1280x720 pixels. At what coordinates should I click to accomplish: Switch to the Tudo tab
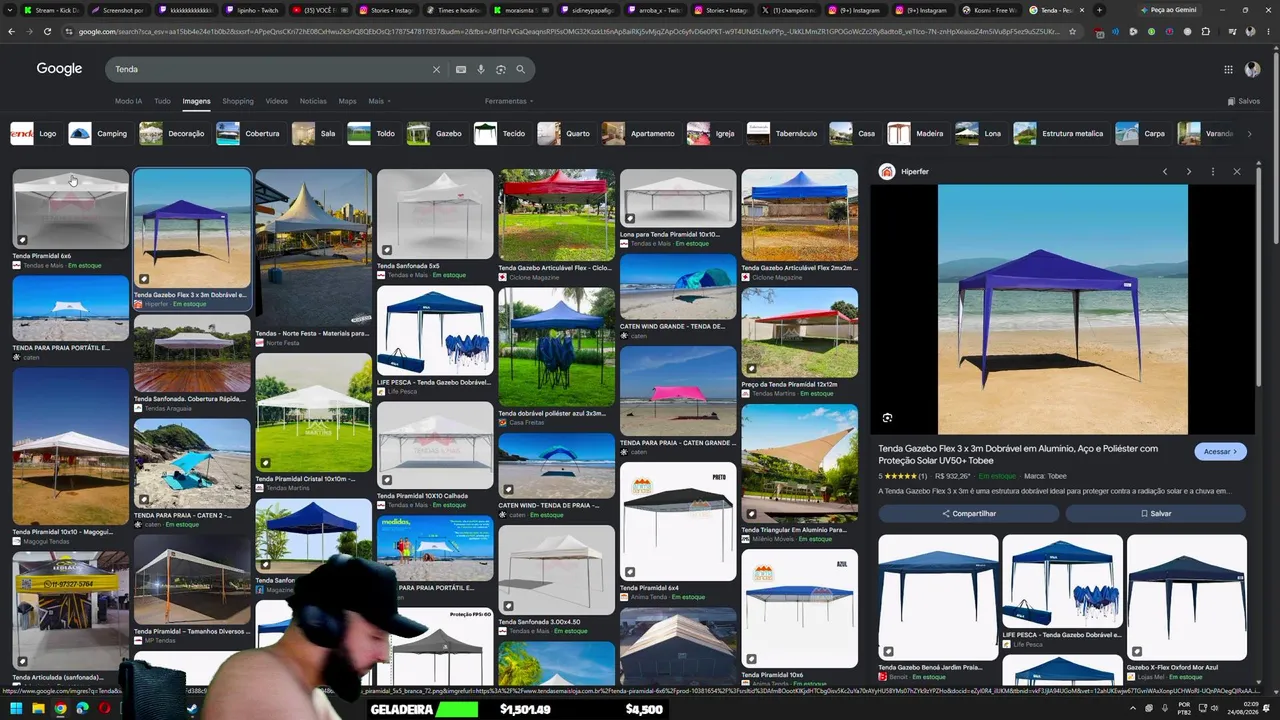(162, 101)
